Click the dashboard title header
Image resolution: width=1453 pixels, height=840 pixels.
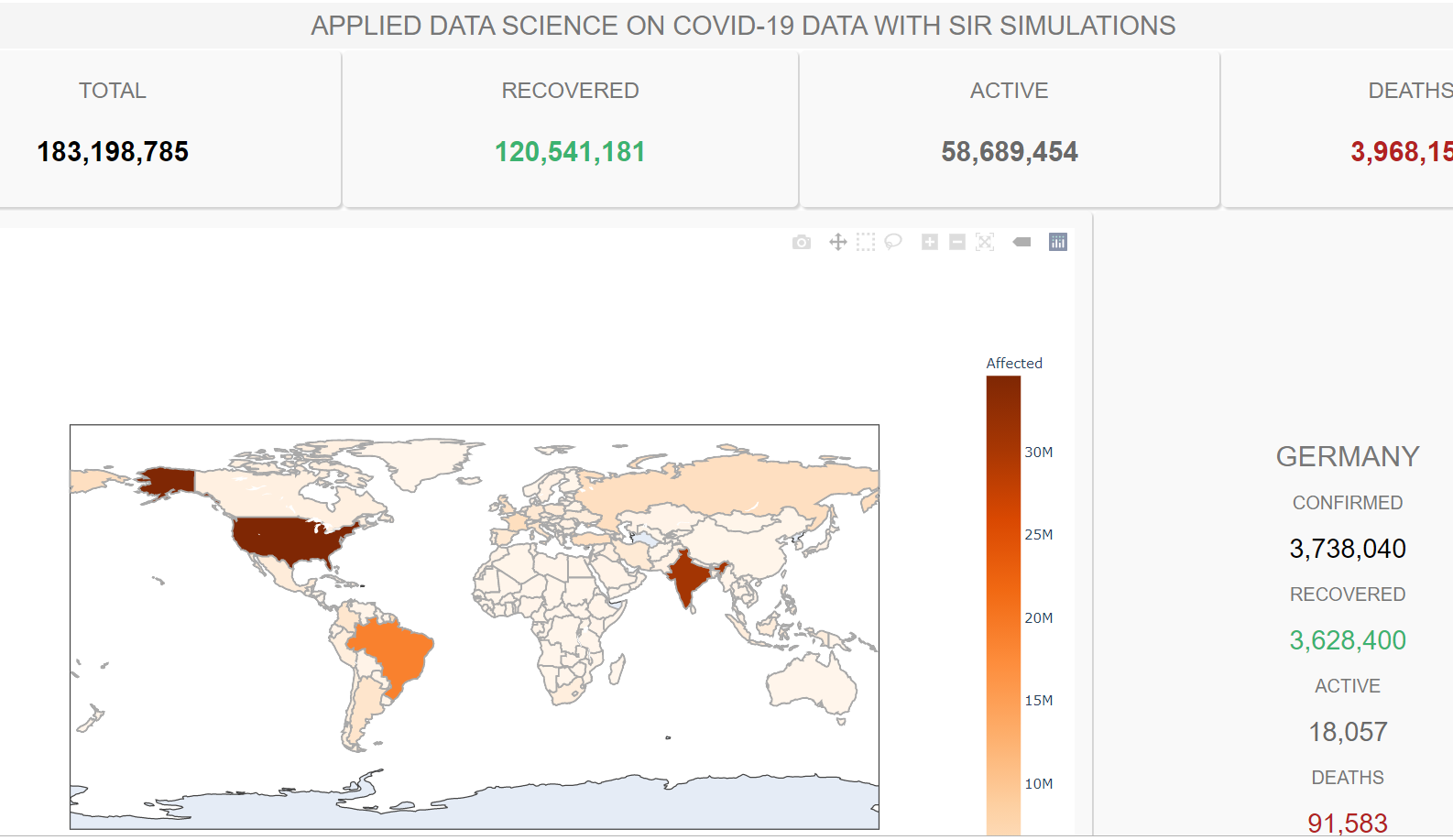743,26
